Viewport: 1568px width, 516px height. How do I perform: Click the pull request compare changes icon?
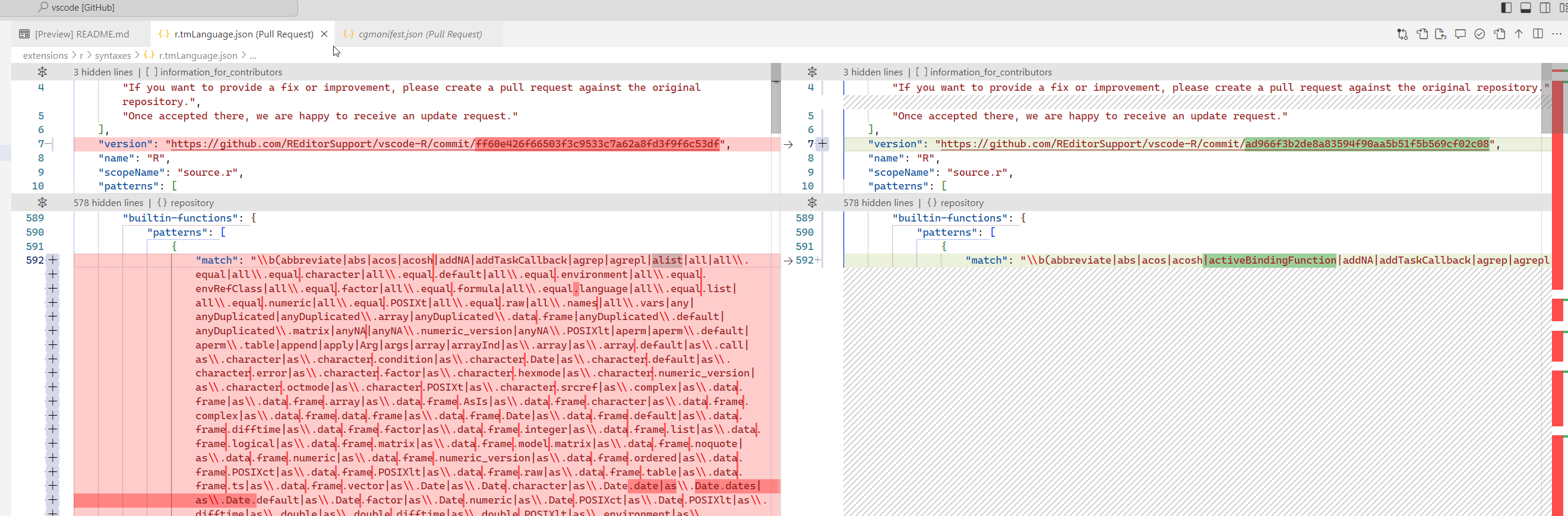tap(1402, 34)
